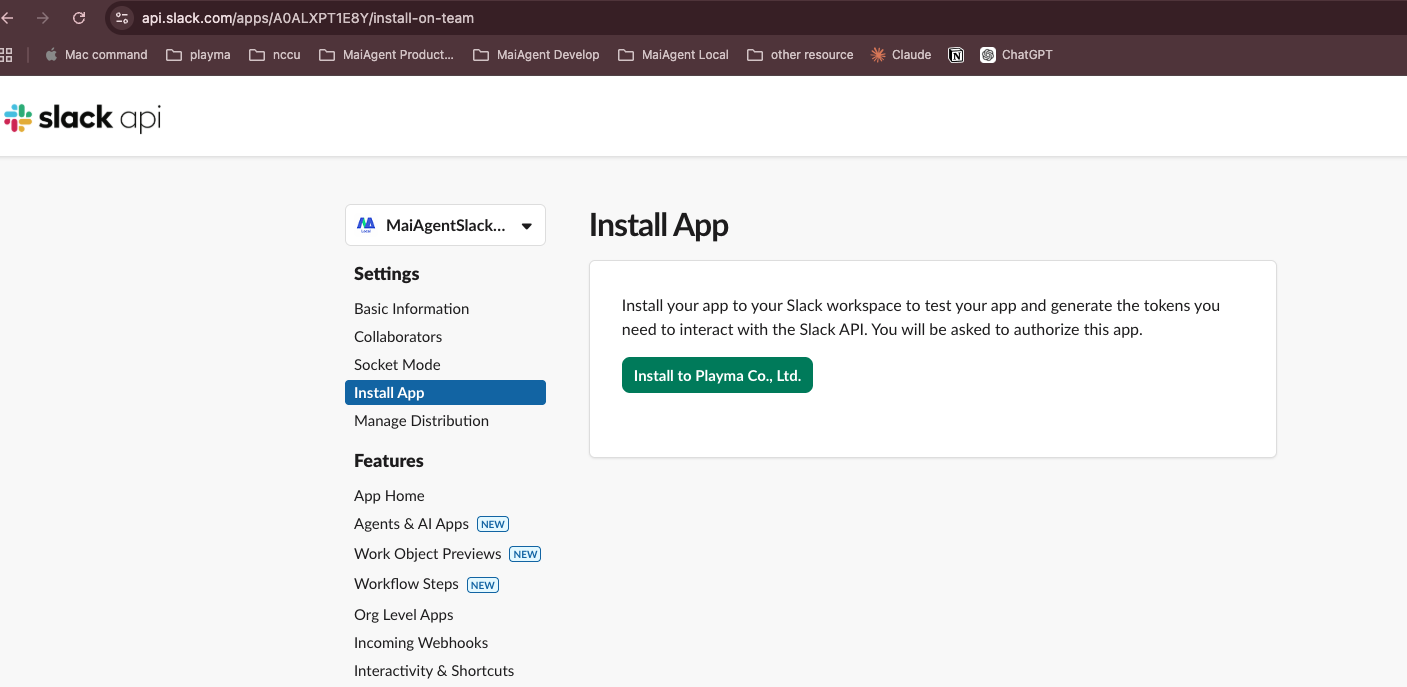Image resolution: width=1407 pixels, height=687 pixels.
Task: Select Basic Information in Settings
Action: pyautogui.click(x=411, y=309)
